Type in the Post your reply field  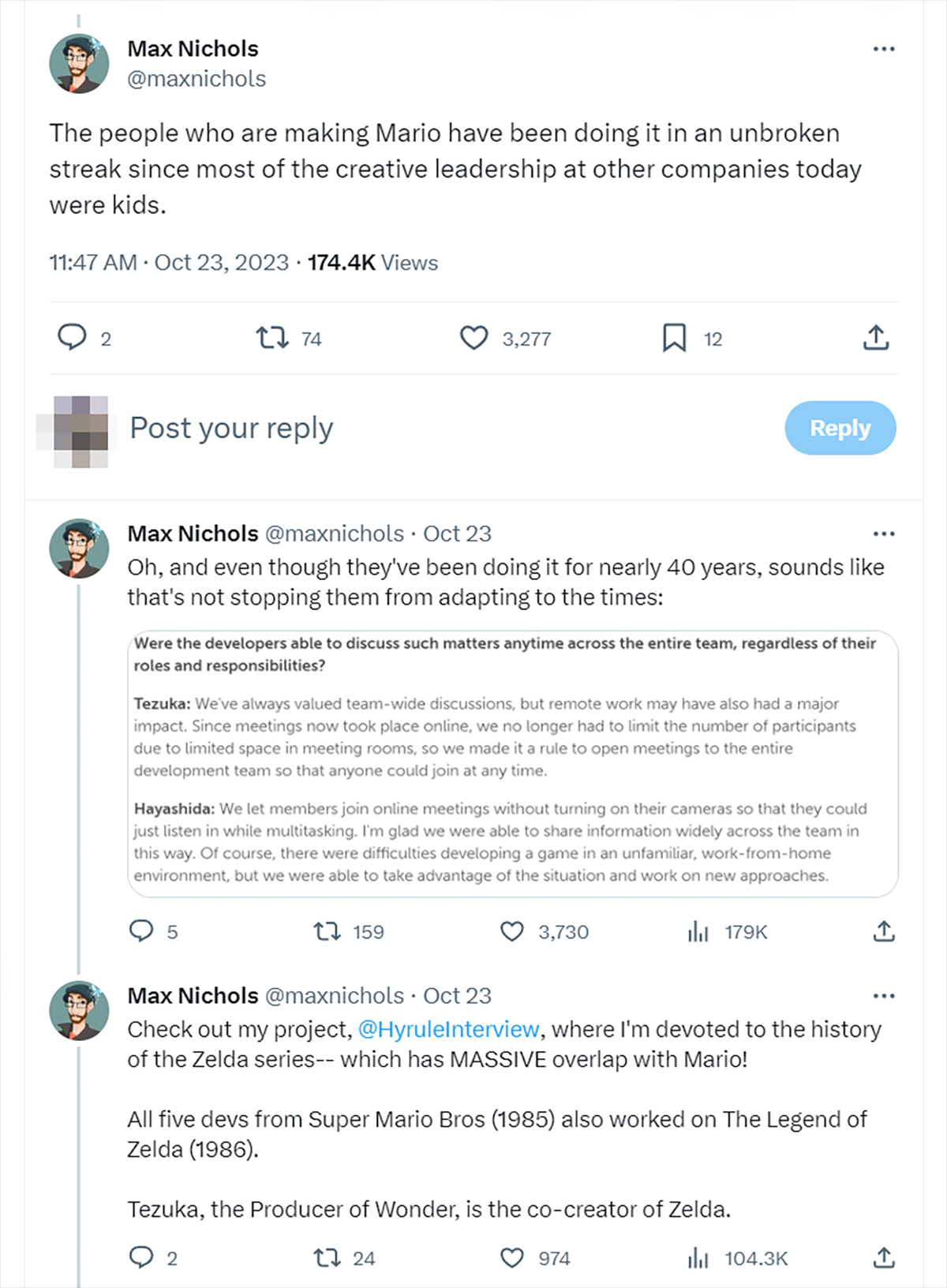click(395, 428)
